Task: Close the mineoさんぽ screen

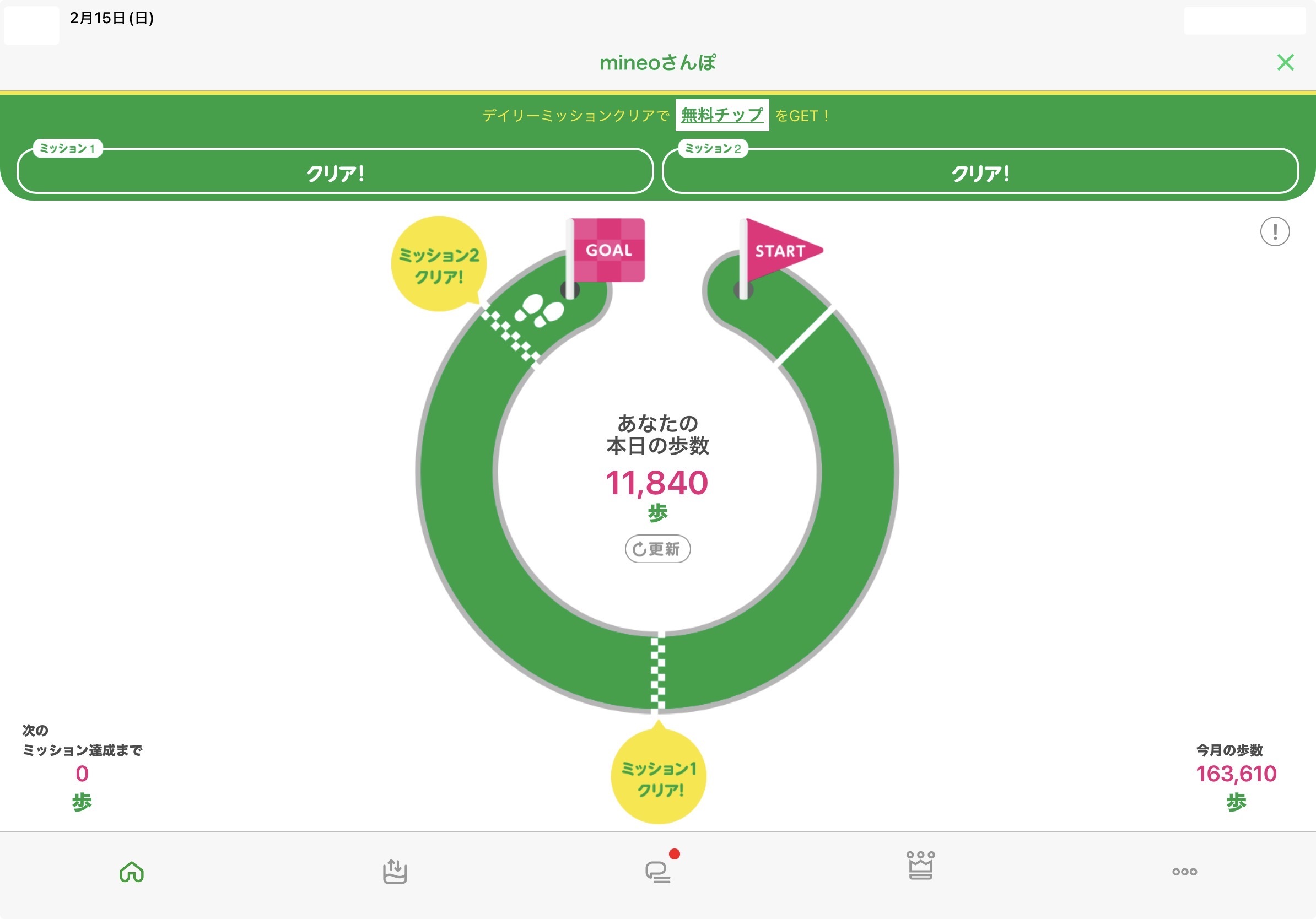Action: [1285, 62]
